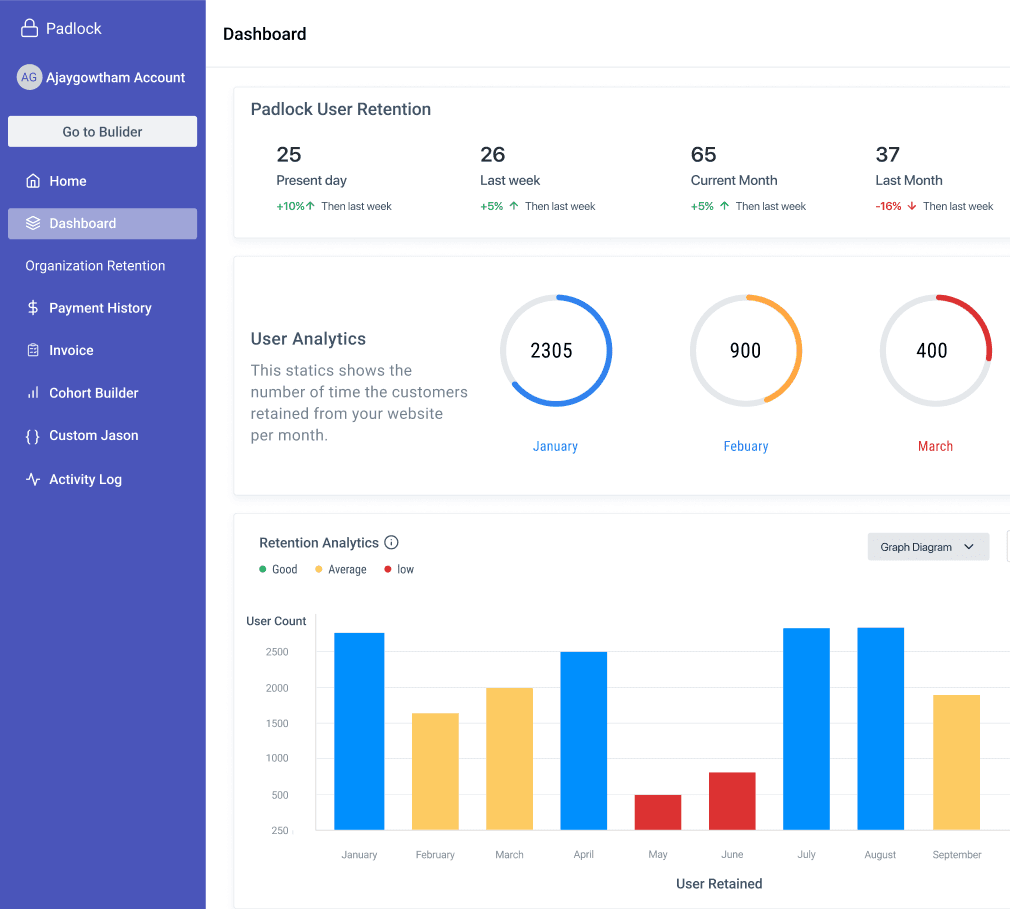Click the AG account avatar
1010x909 pixels.
point(29,77)
